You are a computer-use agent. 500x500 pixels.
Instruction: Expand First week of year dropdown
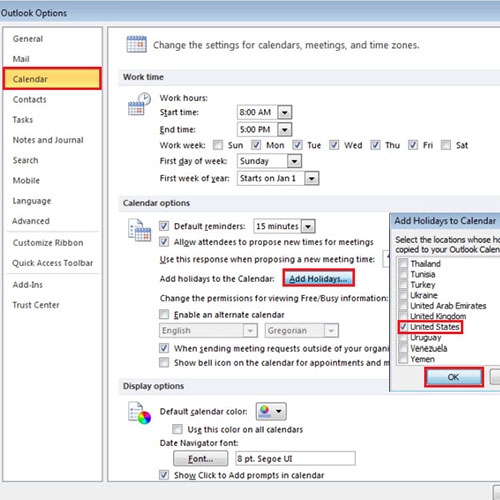tap(312, 178)
